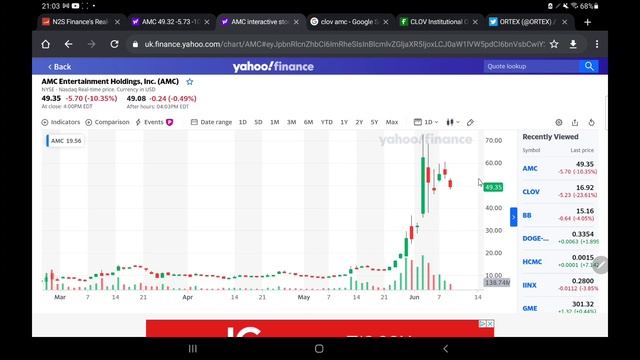Select the 2Y range
This screenshot has height=360, width=640.
coord(359,122)
